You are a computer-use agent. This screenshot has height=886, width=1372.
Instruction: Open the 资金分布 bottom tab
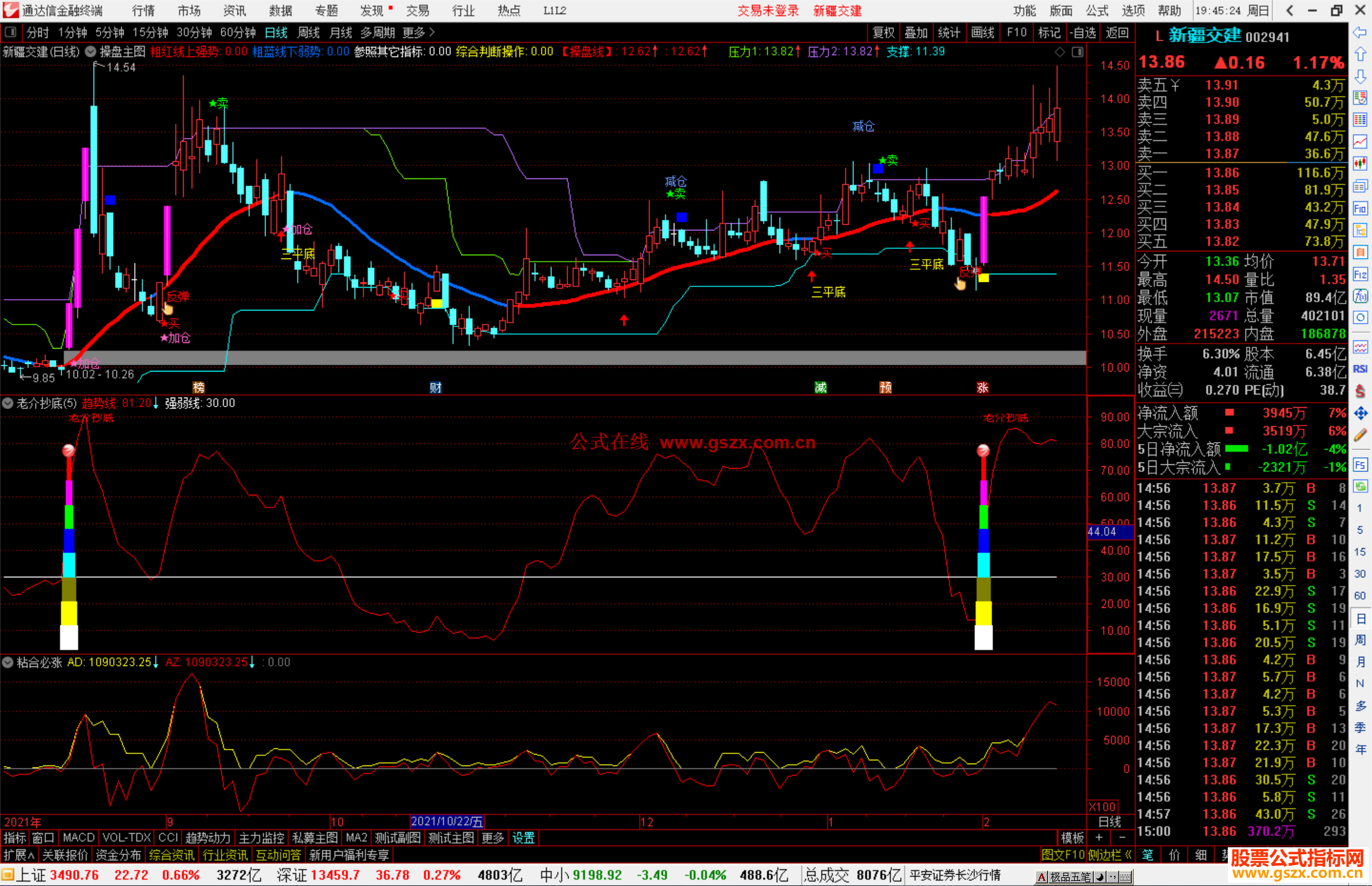pyautogui.click(x=118, y=855)
